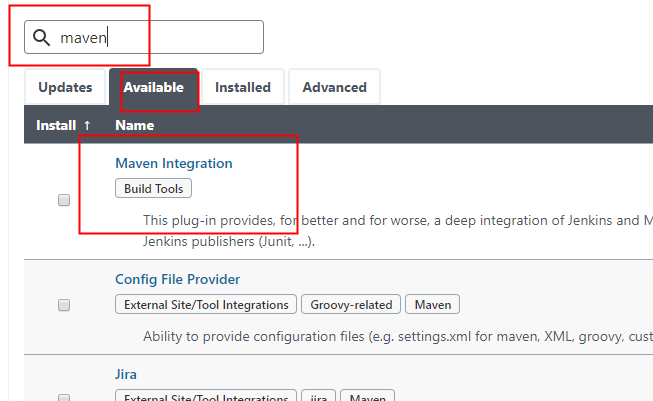
Task: Open the Maven Integration plugin link
Action: [174, 163]
